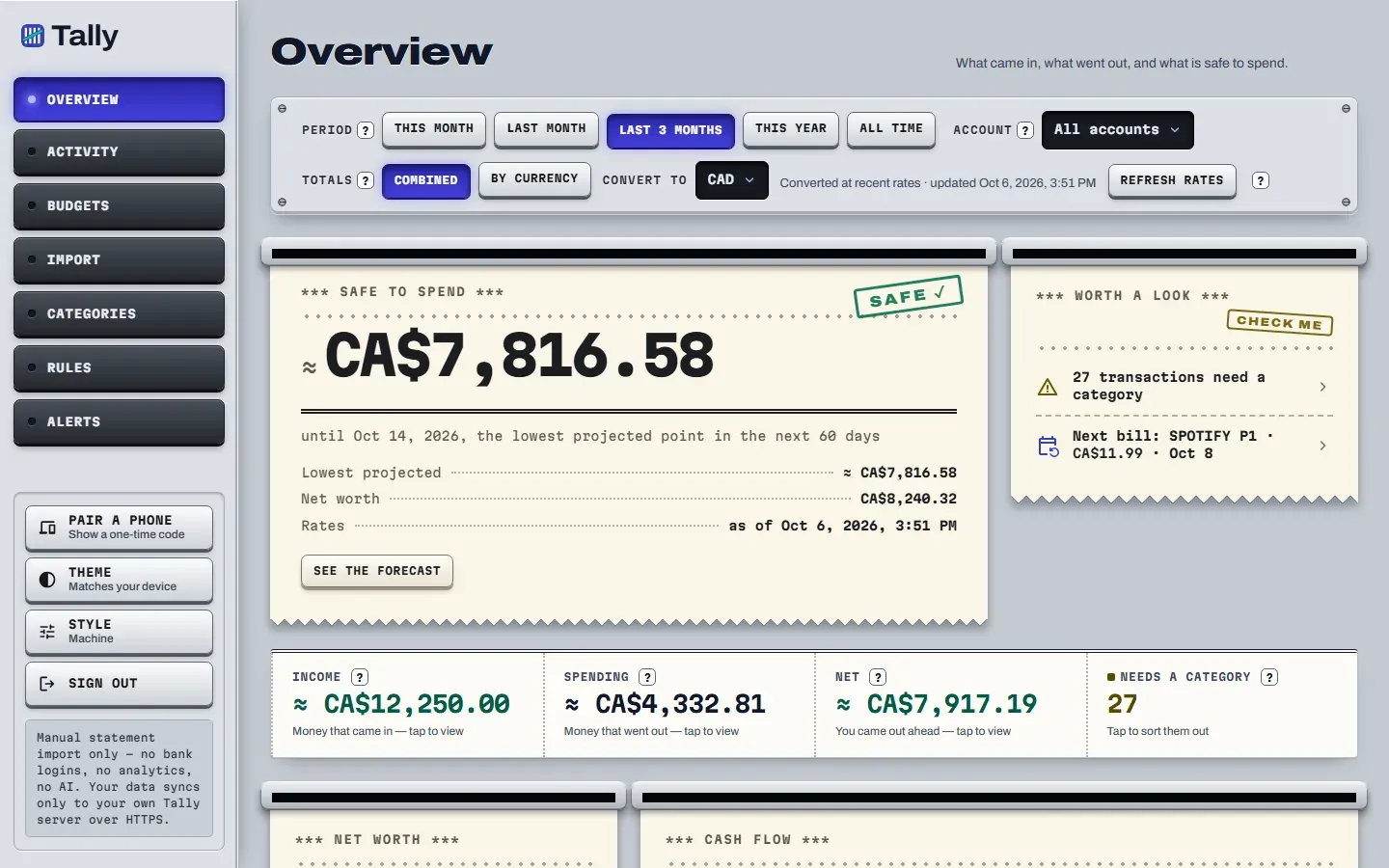Click the Refresh Rates button
The height and width of the screenshot is (868, 1389).
click(1172, 180)
